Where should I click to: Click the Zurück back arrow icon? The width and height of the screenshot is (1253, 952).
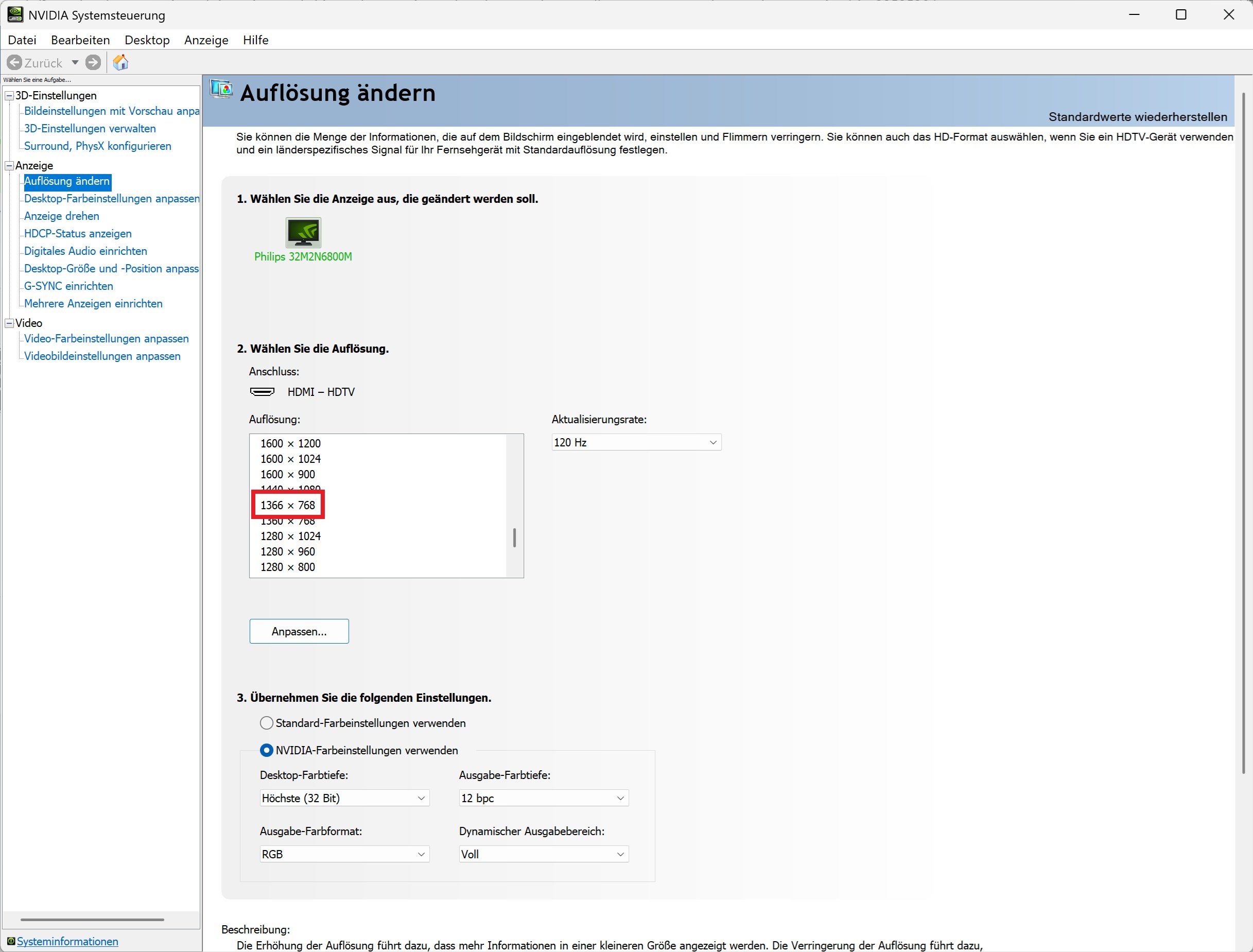tap(15, 62)
